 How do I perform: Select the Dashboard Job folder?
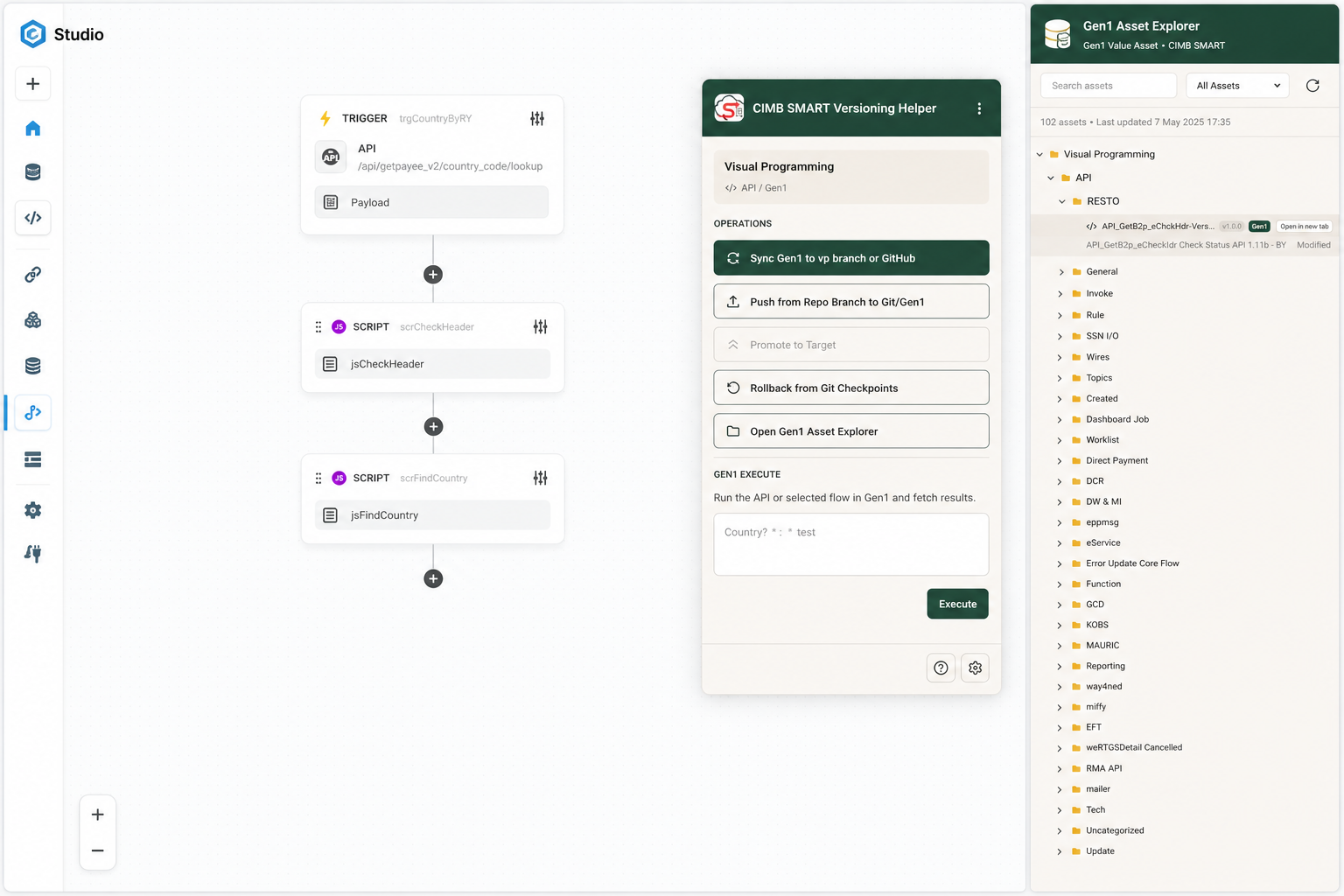[x=1116, y=419]
